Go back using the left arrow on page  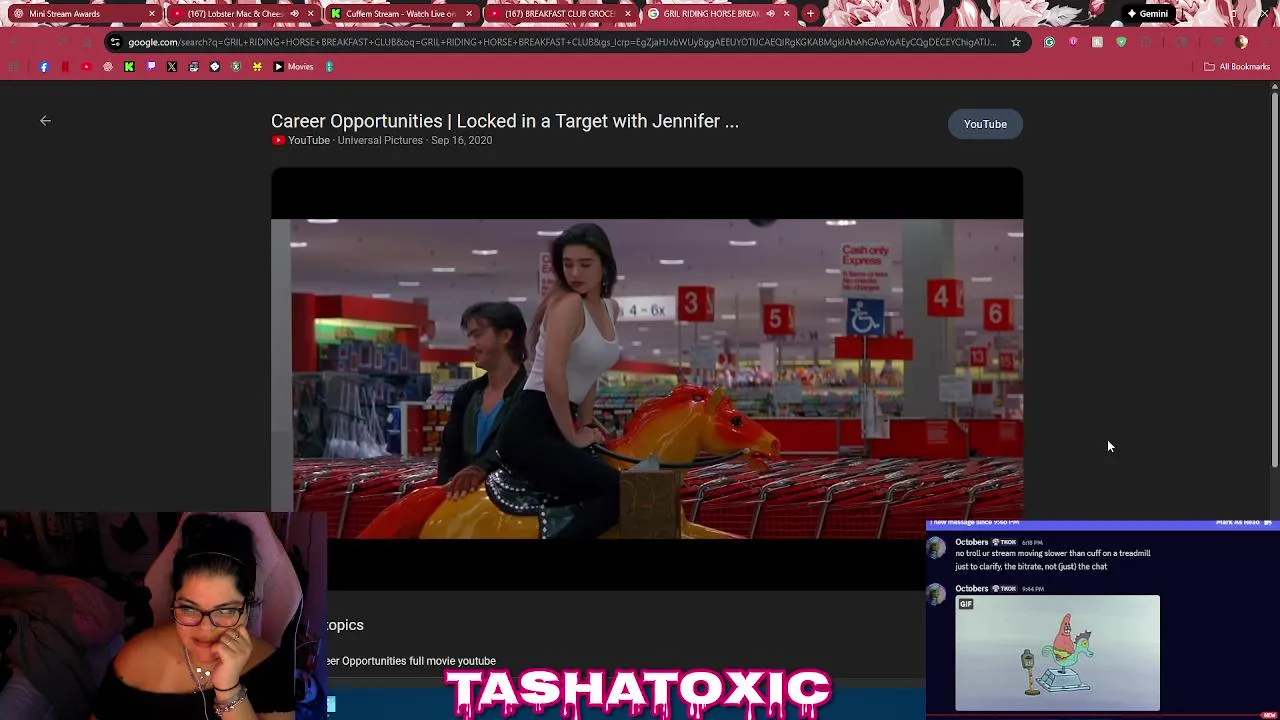coord(45,121)
